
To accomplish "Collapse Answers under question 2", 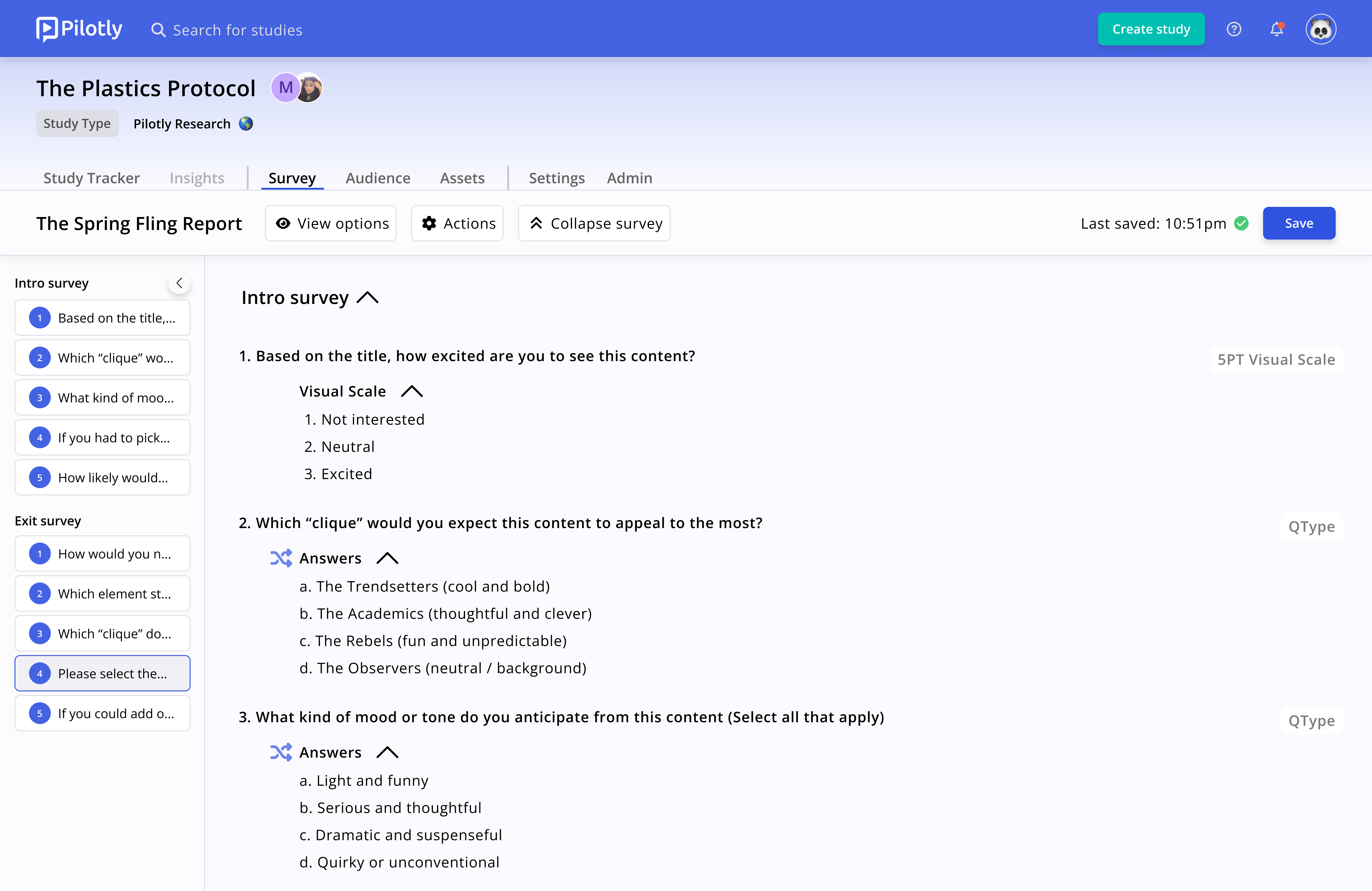I will (x=387, y=558).
